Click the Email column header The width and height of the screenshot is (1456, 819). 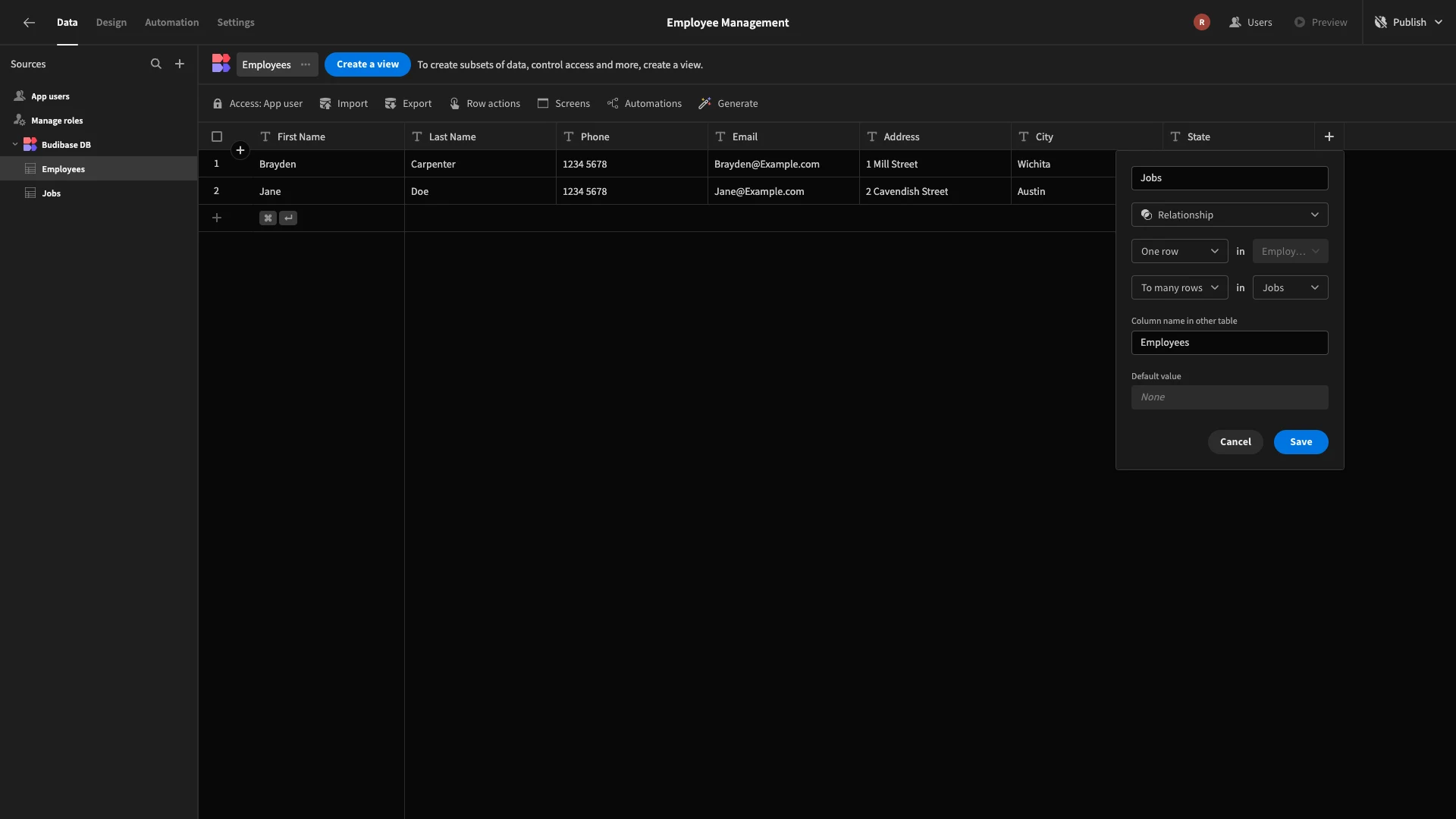coord(783,136)
